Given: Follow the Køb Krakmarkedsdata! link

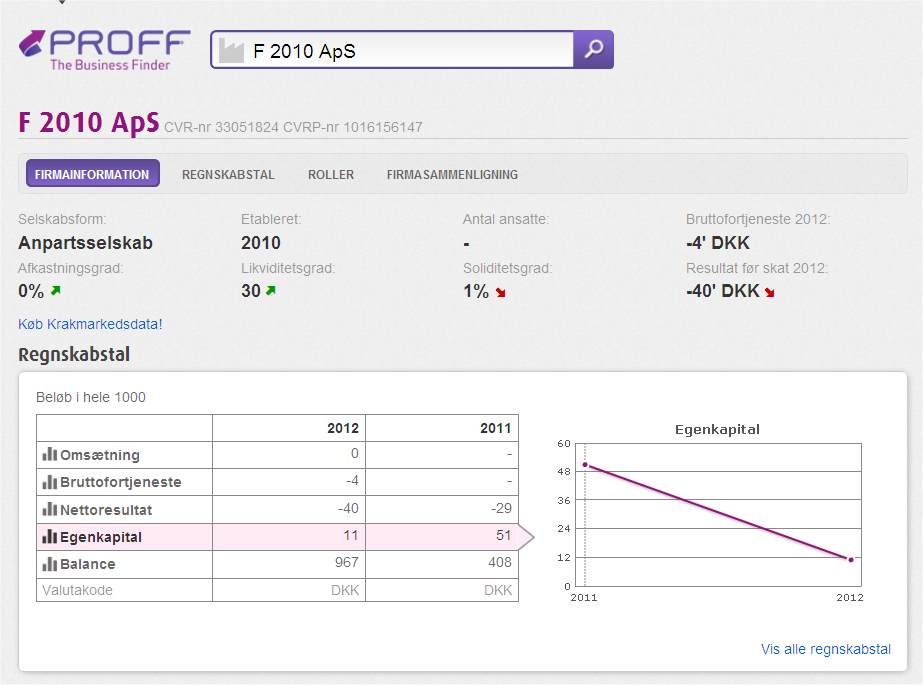Looking at the screenshot, I should click(90, 324).
